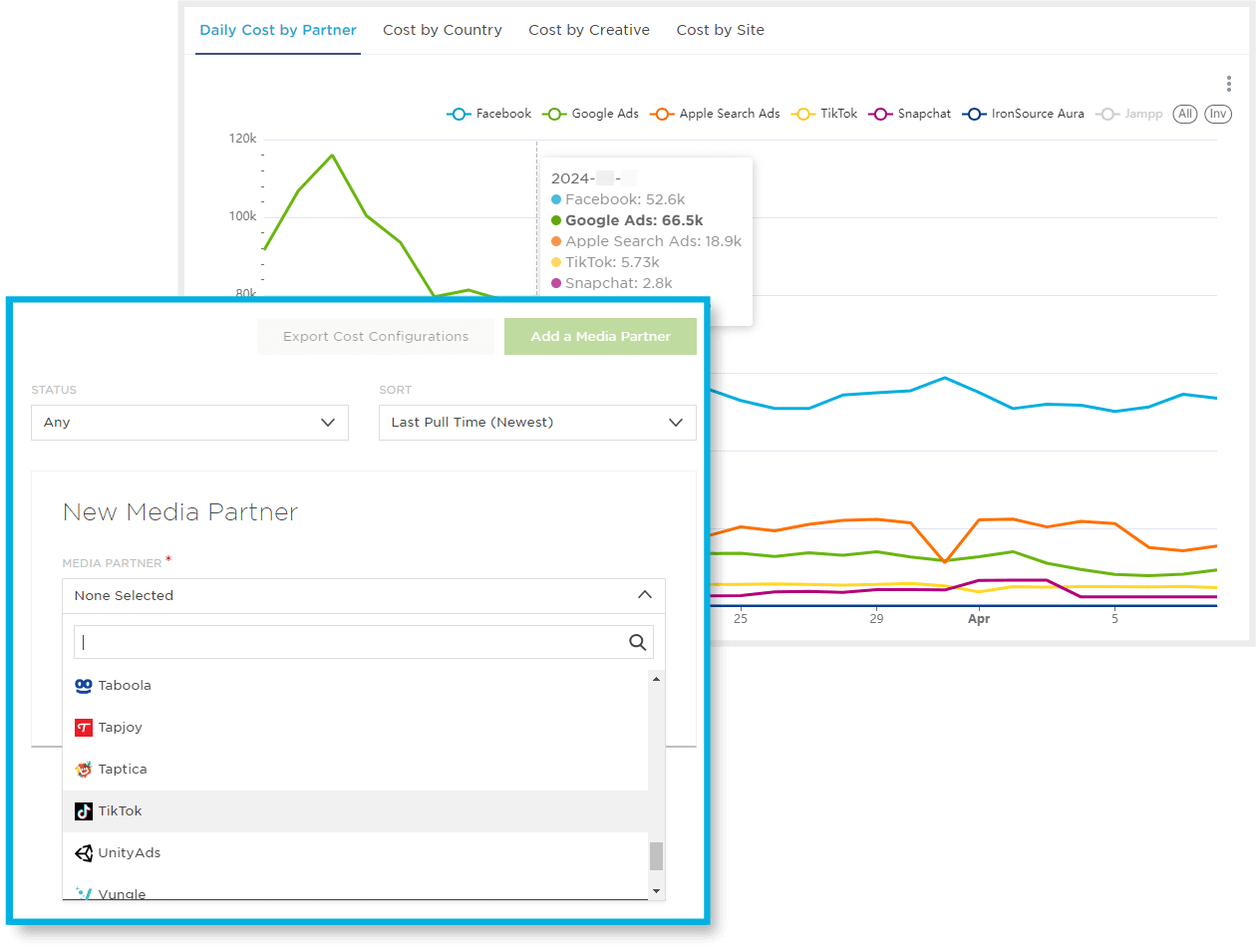This screenshot has width=1256, height=952.
Task: Click the UnityAds logo icon
Action: coord(84,853)
